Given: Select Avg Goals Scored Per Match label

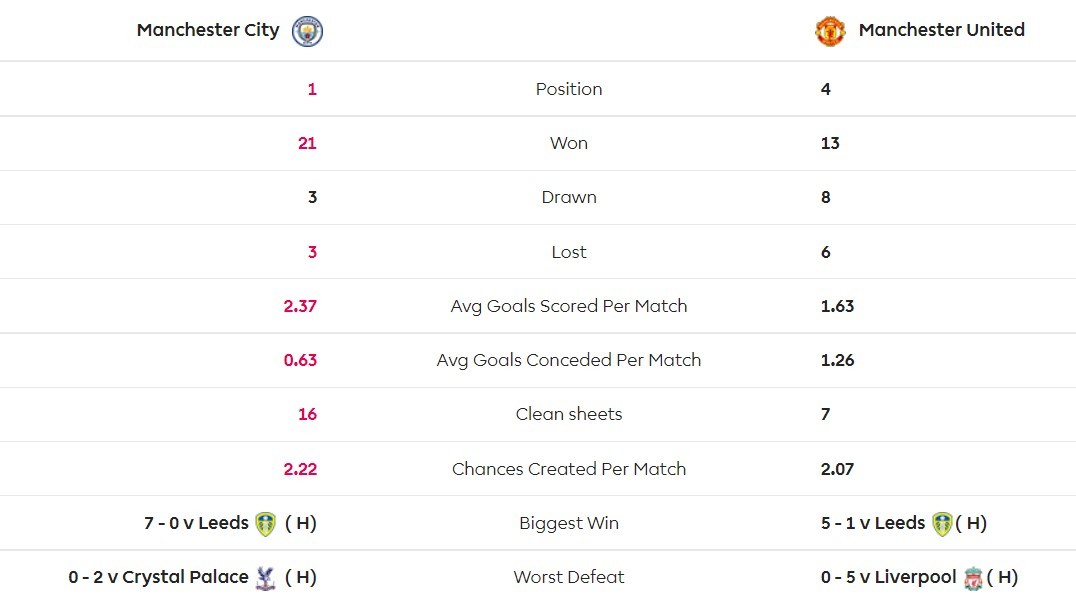Looking at the screenshot, I should 569,306.
